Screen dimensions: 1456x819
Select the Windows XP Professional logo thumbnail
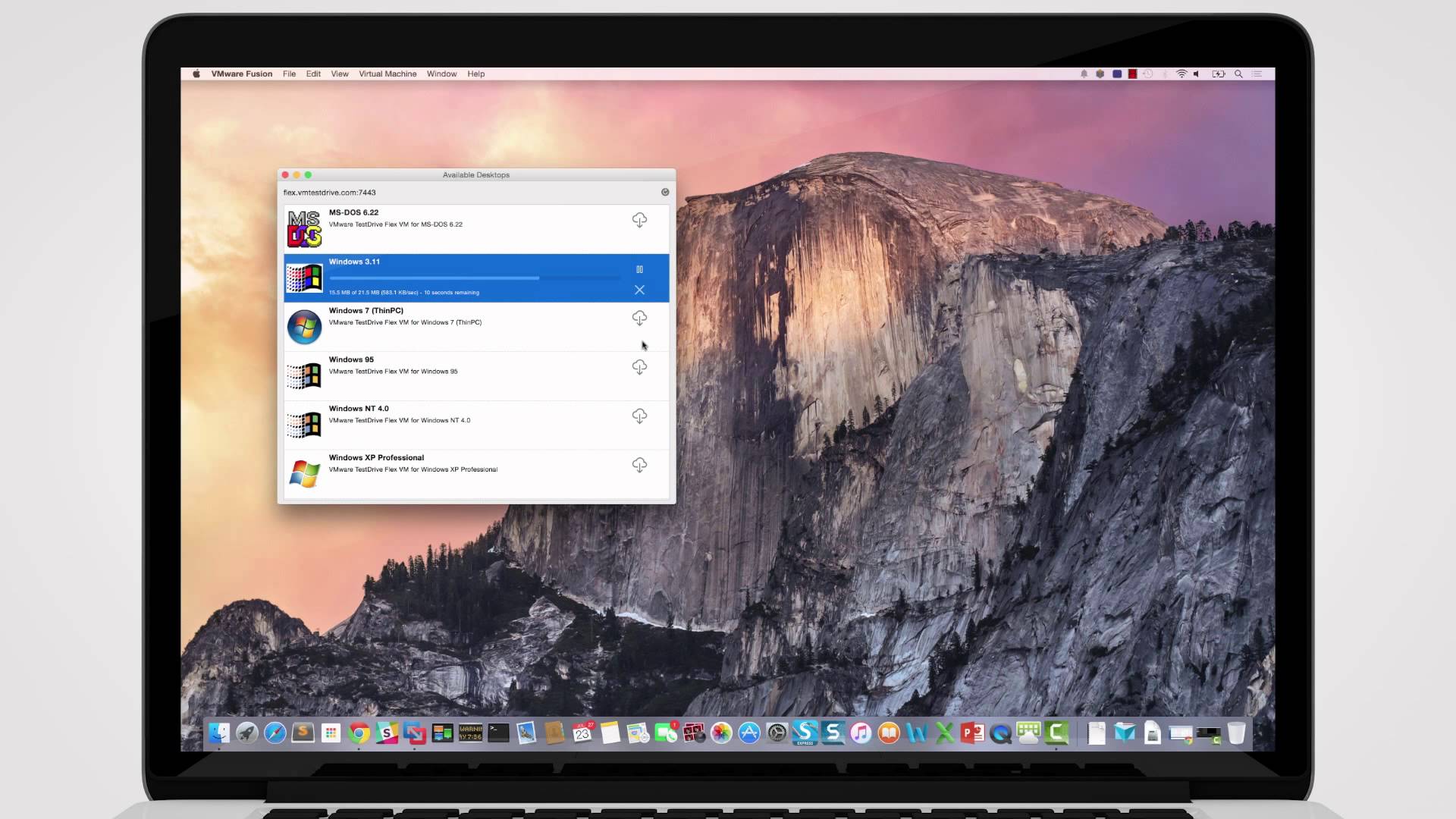click(304, 474)
